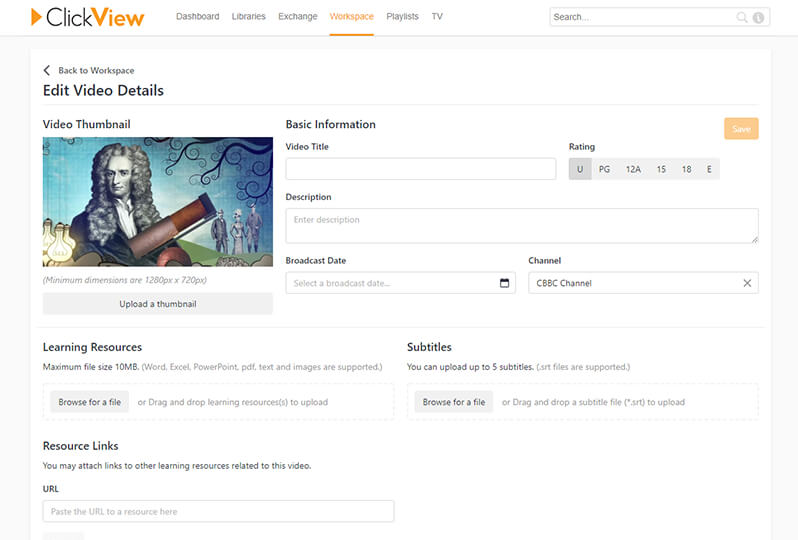Open the Channel dropdown field
The width and height of the screenshot is (798, 540).
[x=630, y=283]
